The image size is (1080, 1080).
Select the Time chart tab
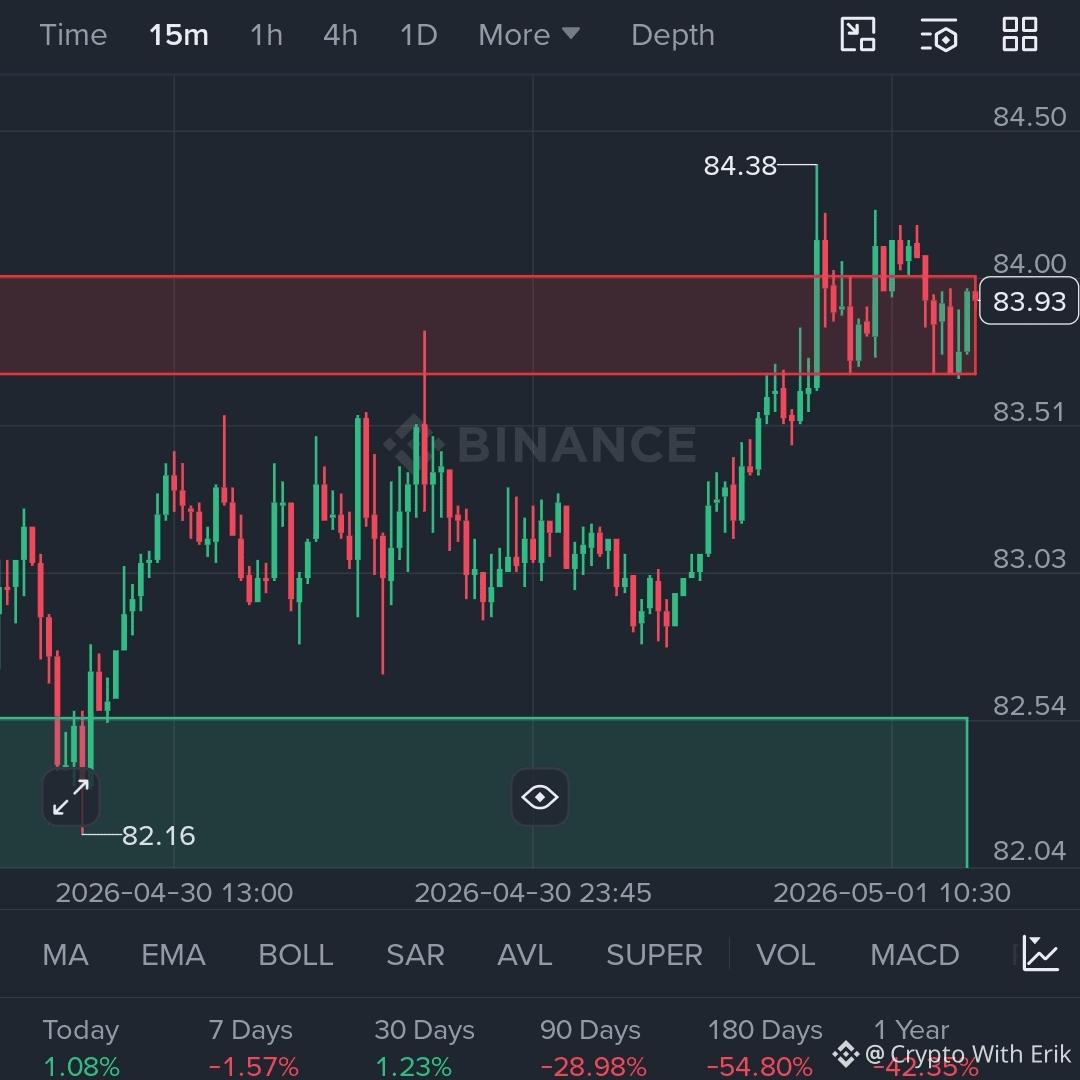pyautogui.click(x=73, y=35)
